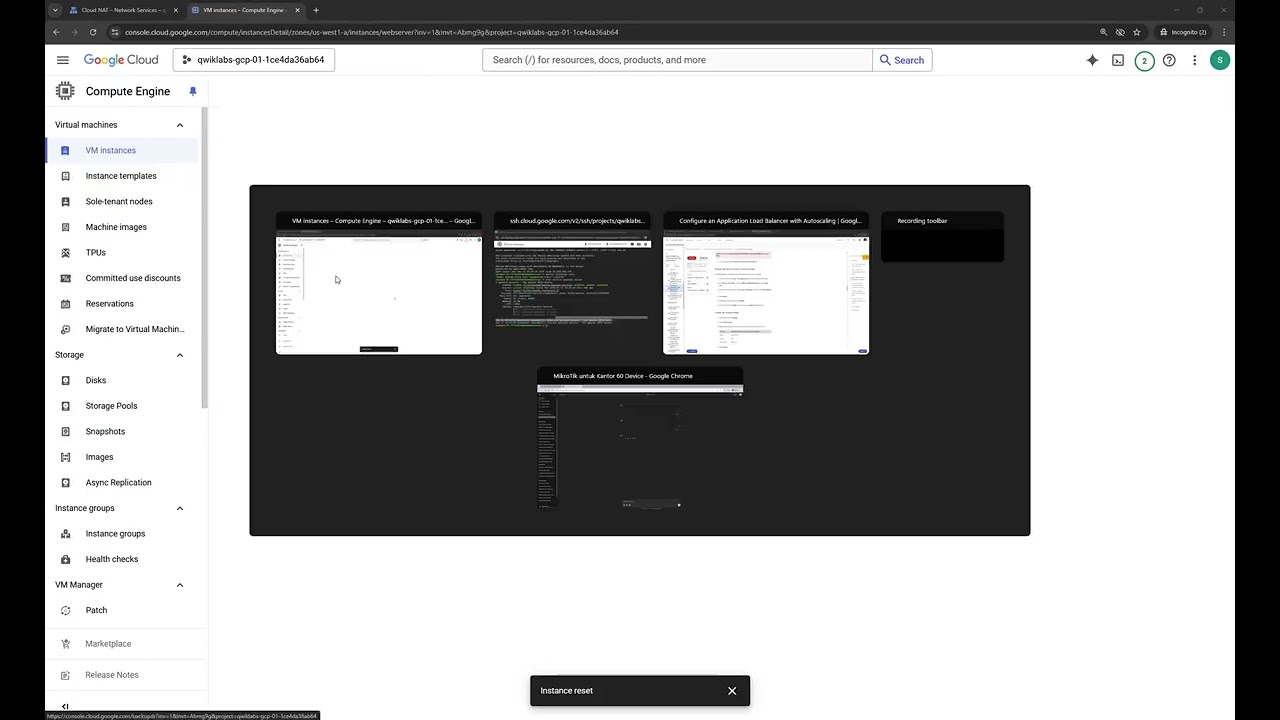Click the Disks icon in sidebar
The image size is (1280, 720).
pyautogui.click(x=66, y=380)
